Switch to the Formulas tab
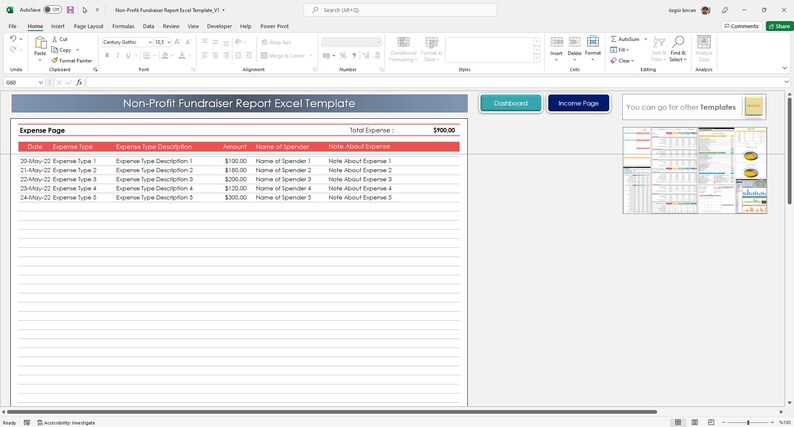The width and height of the screenshot is (794, 427). (x=123, y=26)
